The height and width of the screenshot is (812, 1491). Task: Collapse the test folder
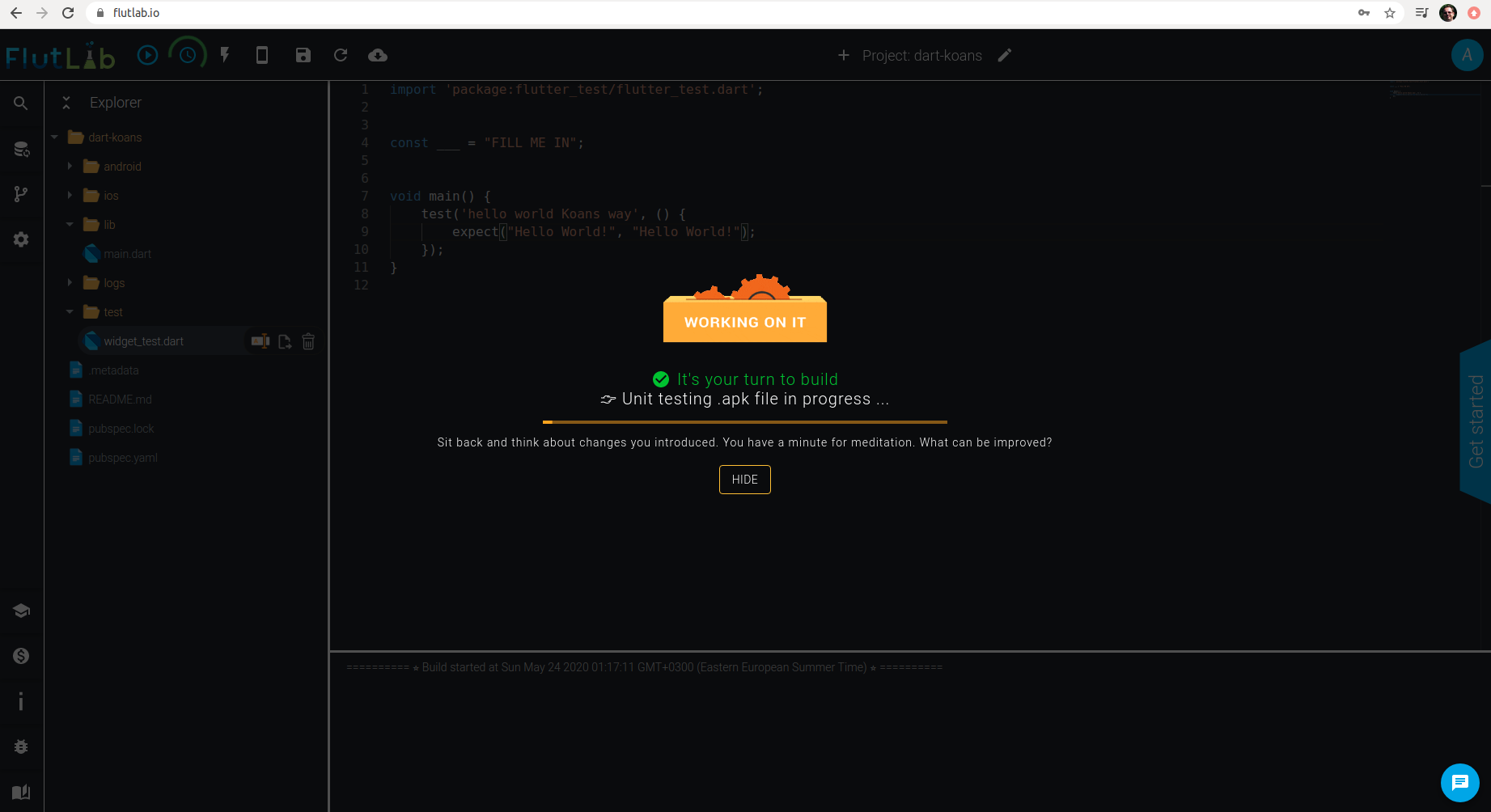tap(70, 311)
